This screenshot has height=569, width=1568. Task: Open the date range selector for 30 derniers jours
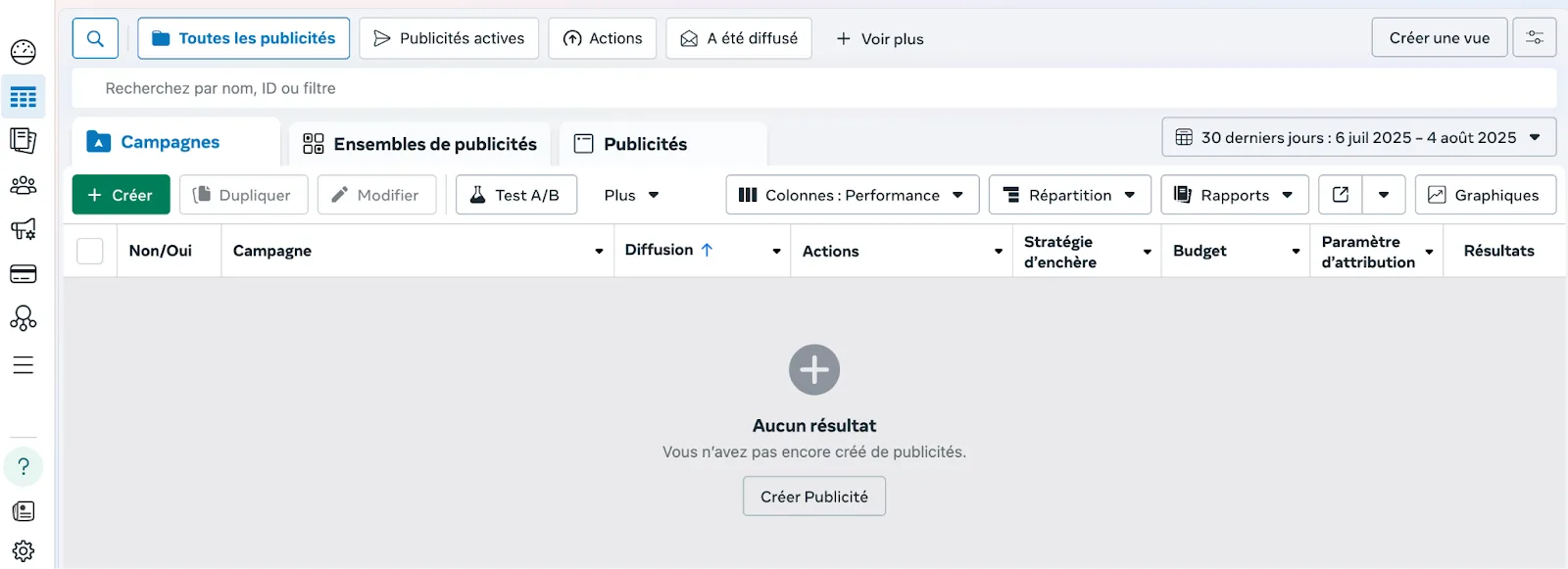click(x=1358, y=137)
